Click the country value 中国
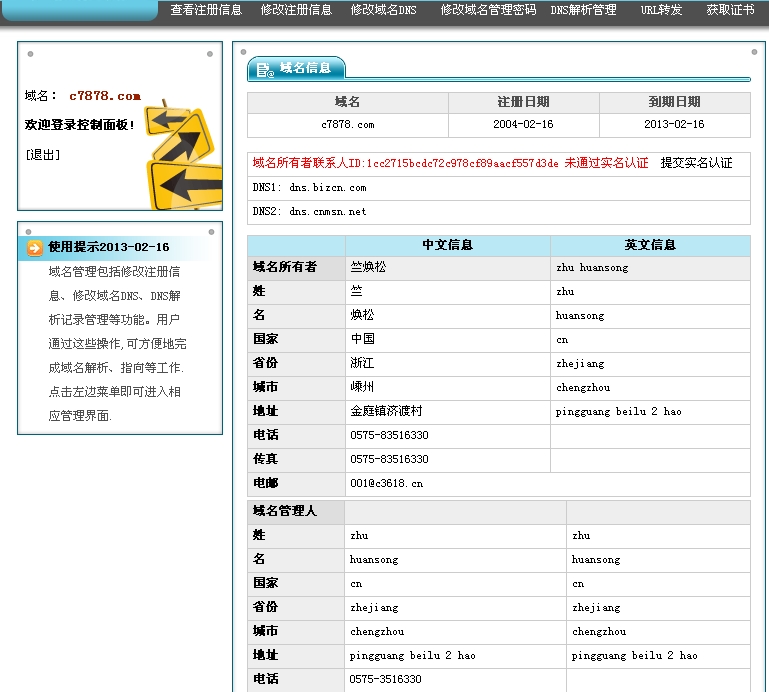769x692 pixels. pyautogui.click(x=362, y=339)
